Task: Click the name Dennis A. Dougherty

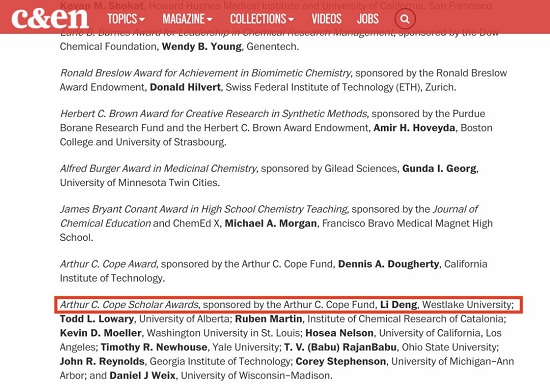Action: pos(388,264)
